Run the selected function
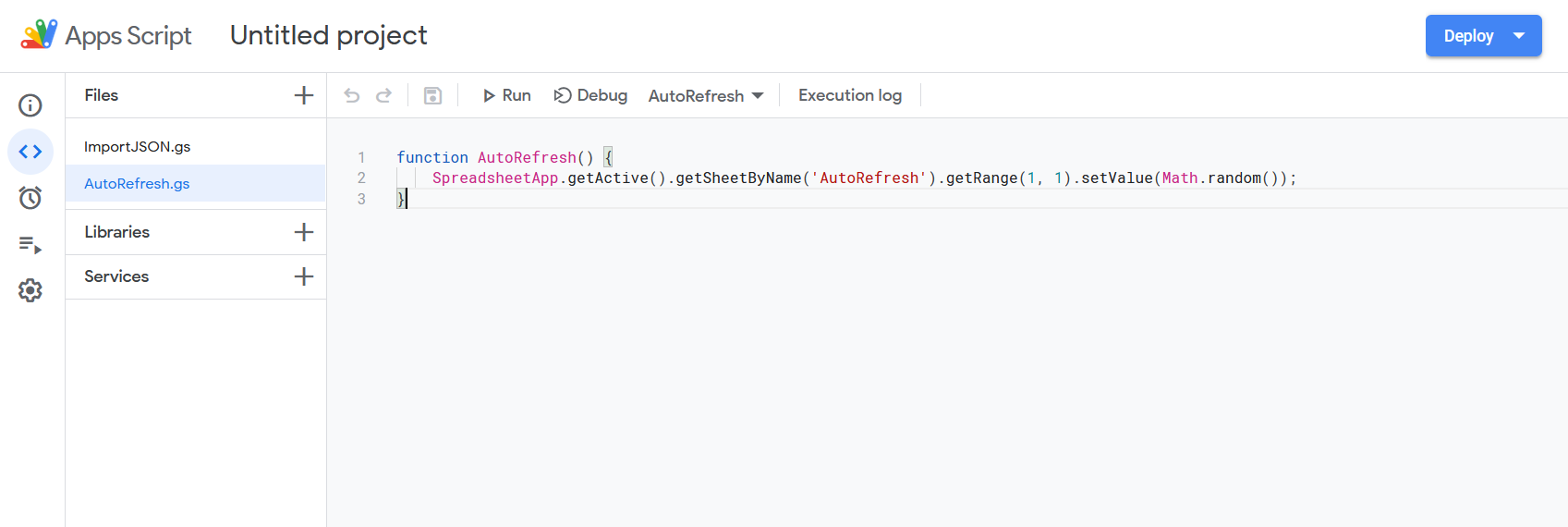This screenshot has height=527, width=1568. [x=506, y=95]
